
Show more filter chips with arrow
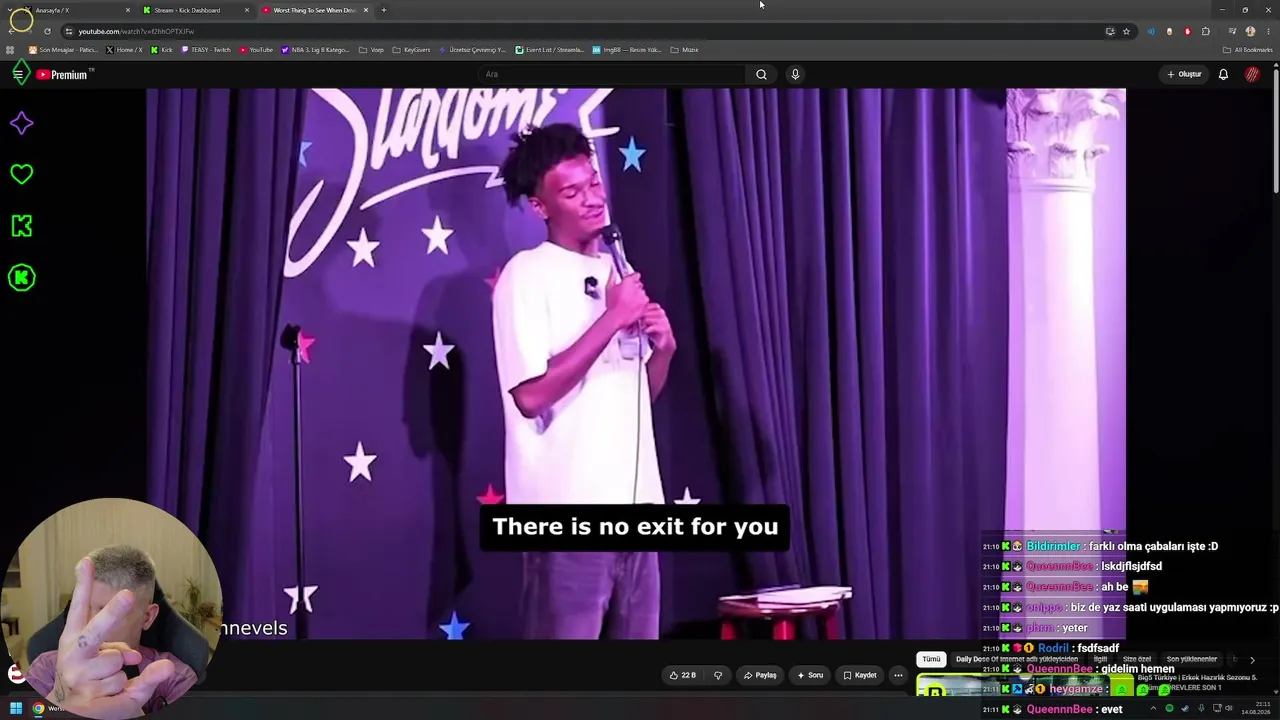pos(1252,660)
